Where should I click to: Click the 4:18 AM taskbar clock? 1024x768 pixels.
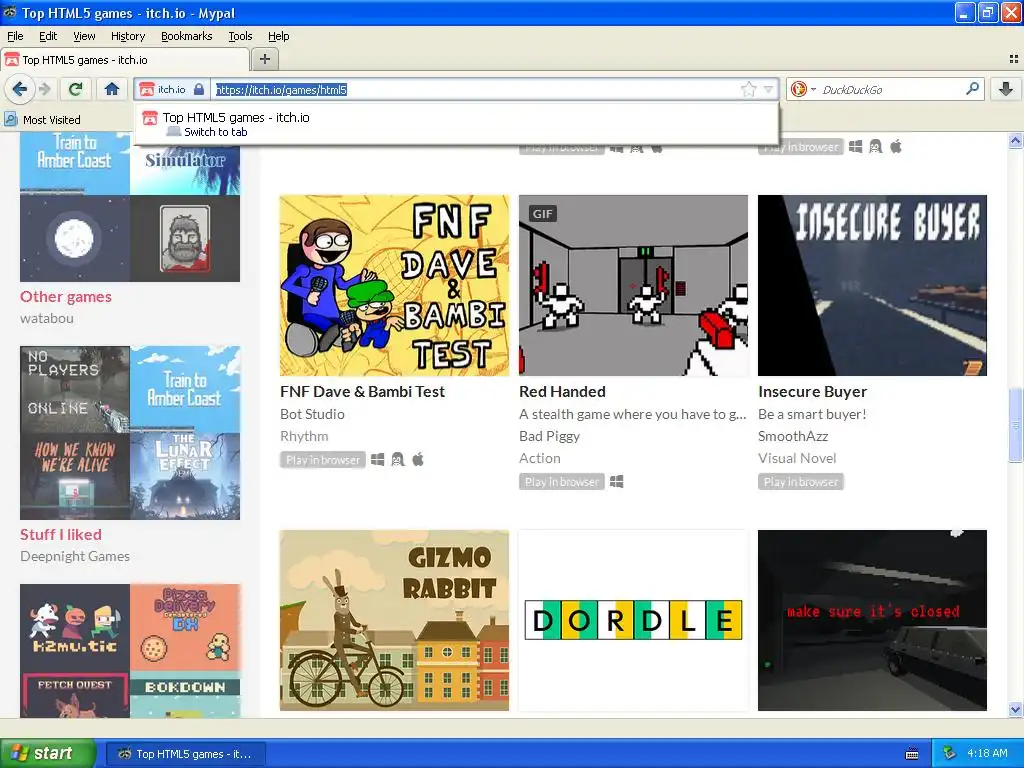[987, 753]
